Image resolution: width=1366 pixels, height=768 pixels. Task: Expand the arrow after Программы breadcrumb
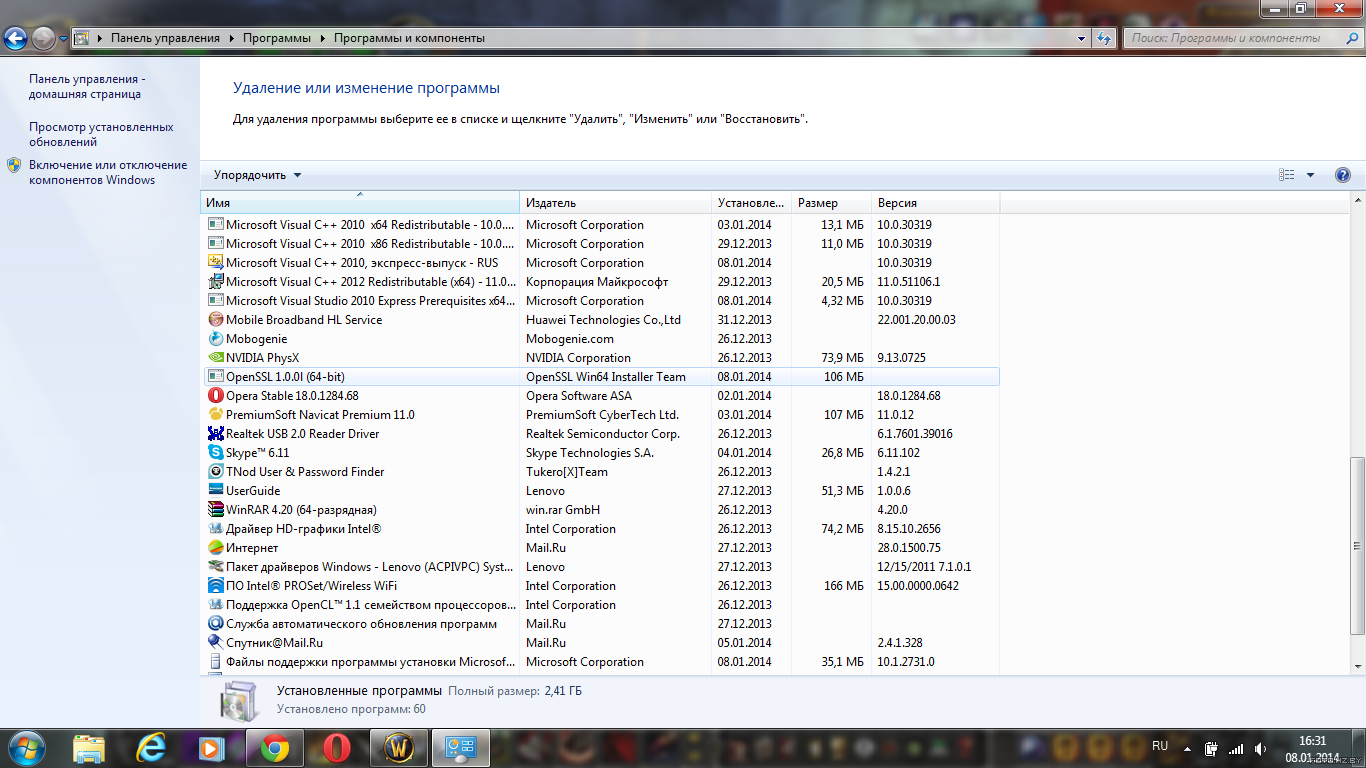point(323,38)
